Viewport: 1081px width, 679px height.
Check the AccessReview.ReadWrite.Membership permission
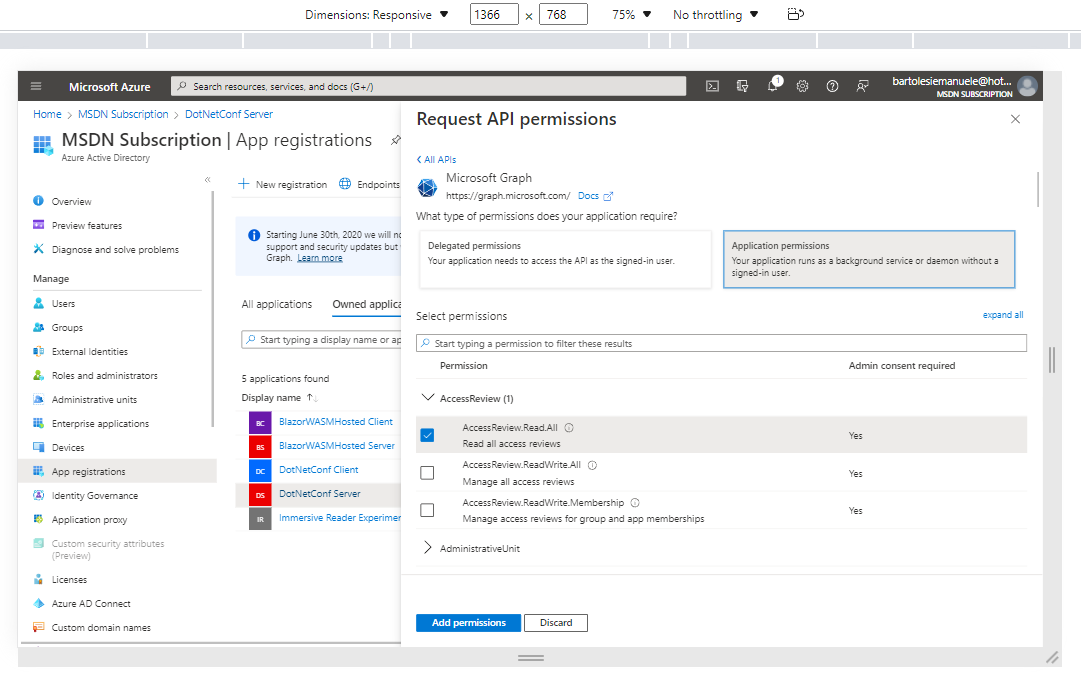tap(427, 510)
